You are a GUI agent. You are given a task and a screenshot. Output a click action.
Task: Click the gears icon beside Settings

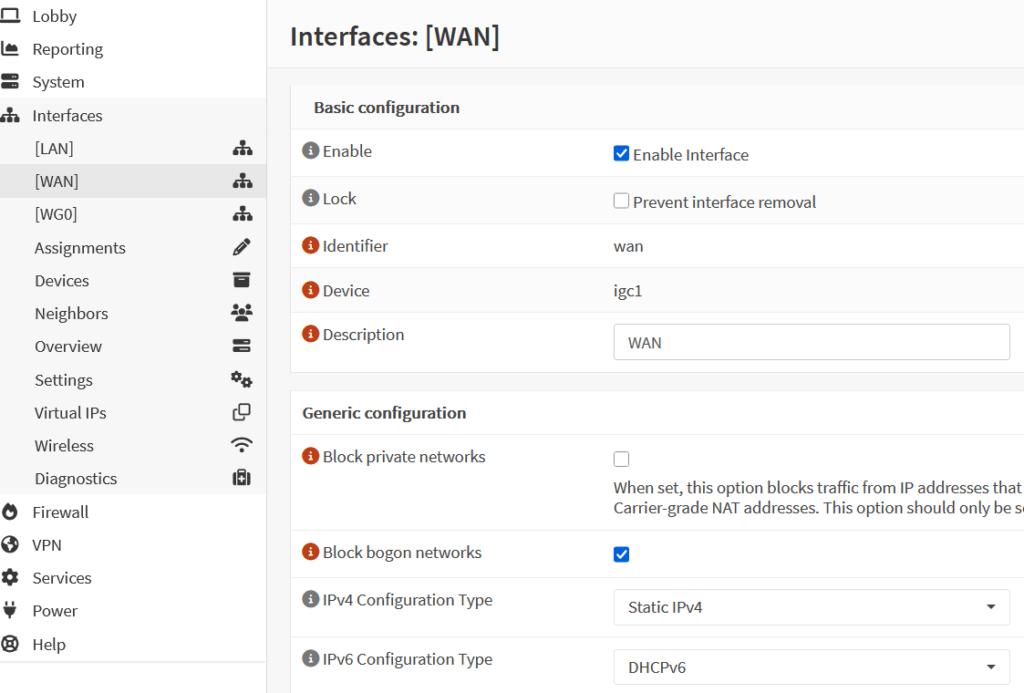(241, 380)
